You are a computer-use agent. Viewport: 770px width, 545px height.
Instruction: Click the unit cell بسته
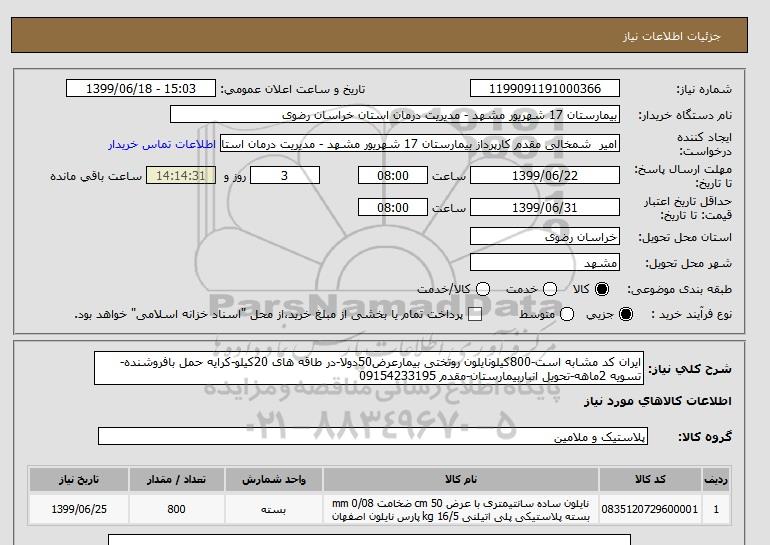(x=274, y=510)
